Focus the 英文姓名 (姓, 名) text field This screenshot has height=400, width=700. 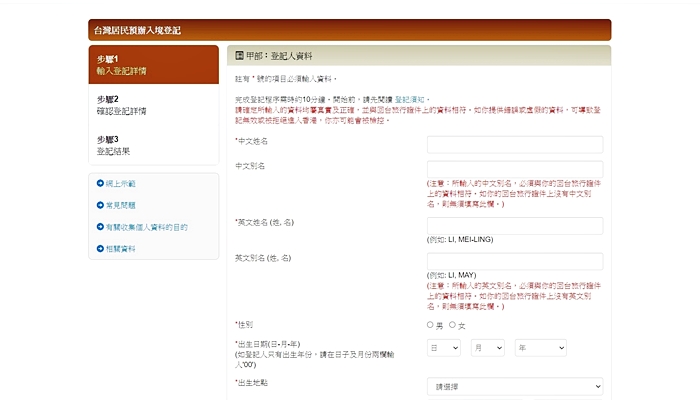515,225
